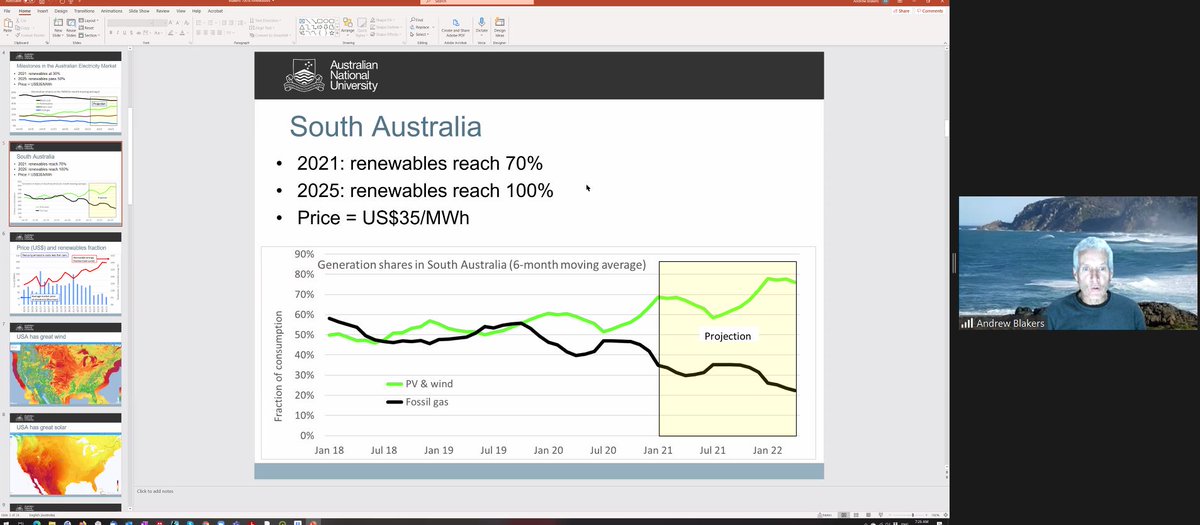Open the Help tab

196,11
